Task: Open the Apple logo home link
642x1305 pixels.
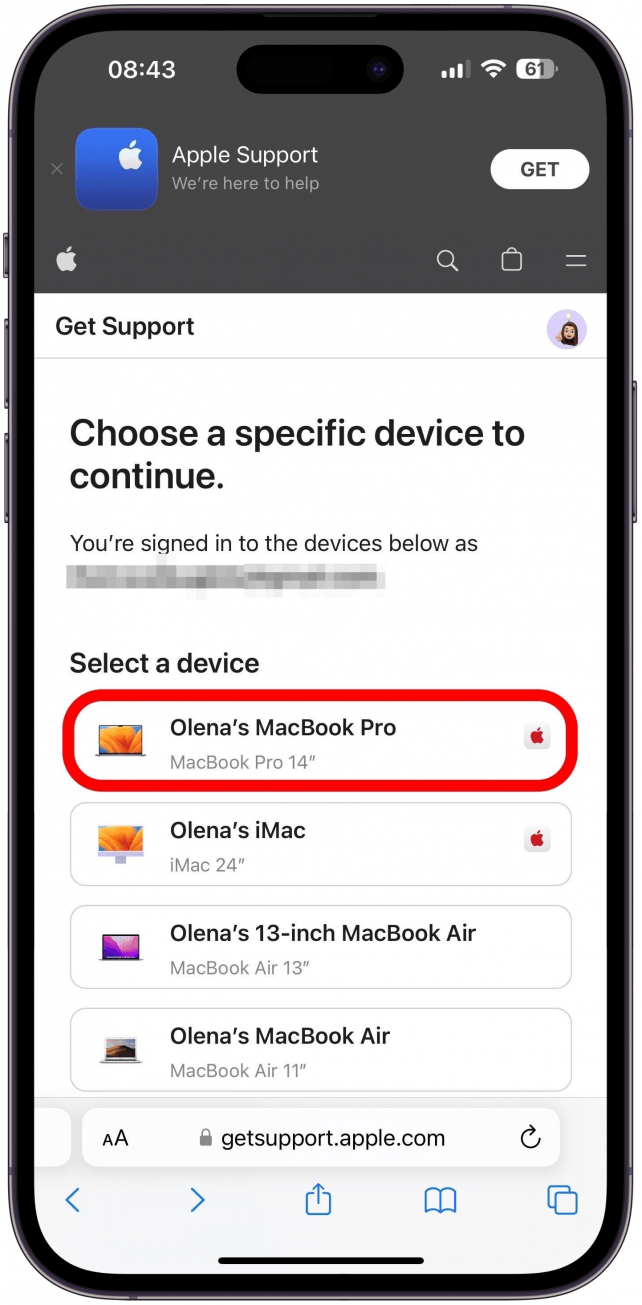Action: click(x=66, y=261)
